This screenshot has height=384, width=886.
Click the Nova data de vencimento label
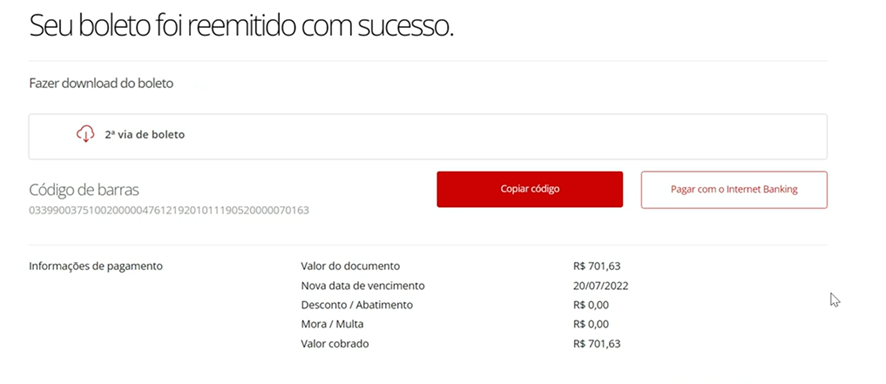click(363, 286)
